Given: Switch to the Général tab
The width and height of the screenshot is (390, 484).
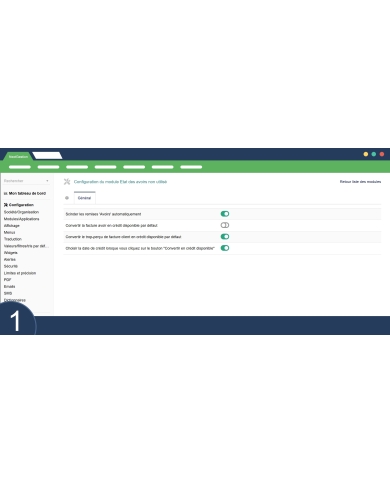Looking at the screenshot, I should pyautogui.click(x=85, y=198).
